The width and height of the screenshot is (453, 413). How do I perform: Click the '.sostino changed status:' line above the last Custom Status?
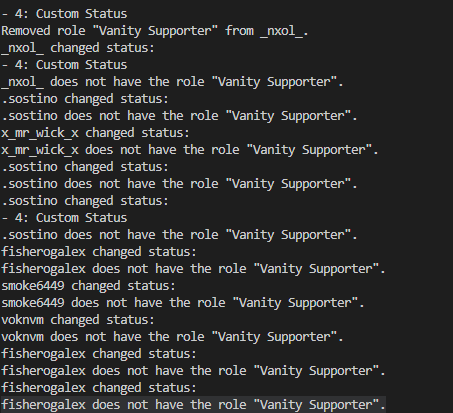coord(85,201)
